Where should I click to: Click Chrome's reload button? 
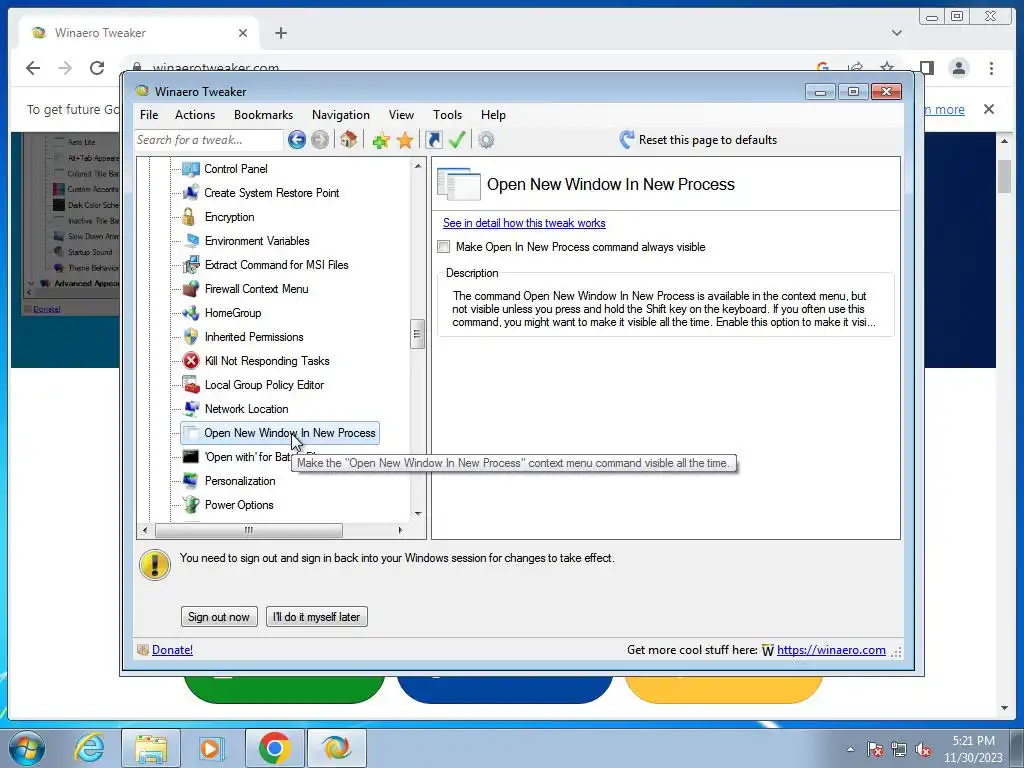pos(97,68)
